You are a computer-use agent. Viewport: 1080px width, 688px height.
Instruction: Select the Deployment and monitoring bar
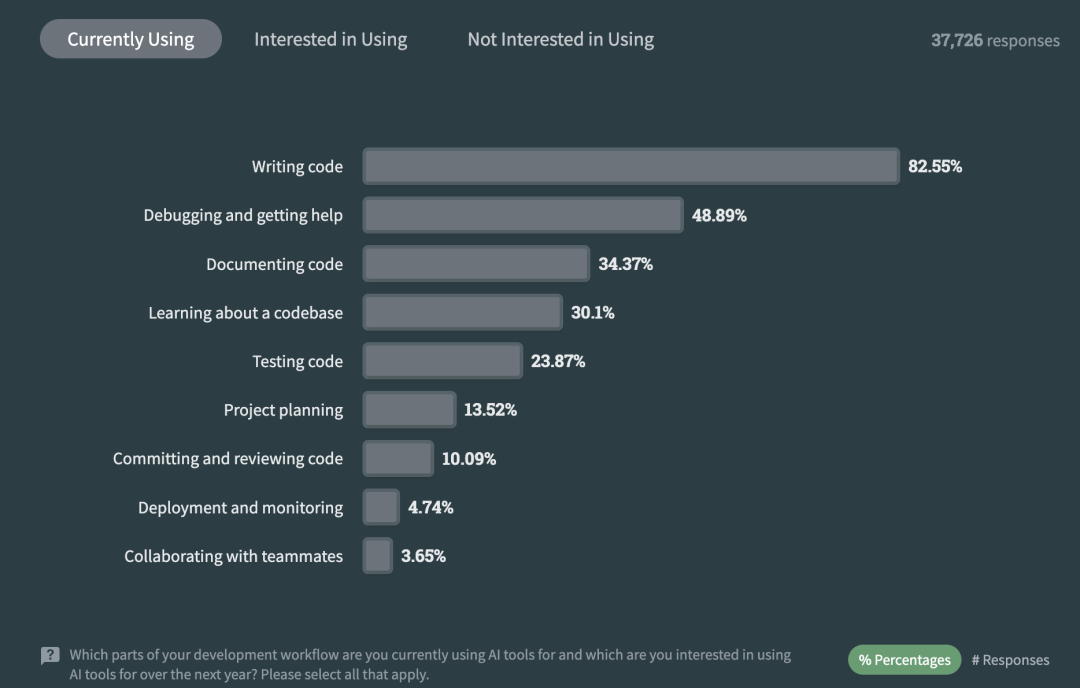click(381, 507)
